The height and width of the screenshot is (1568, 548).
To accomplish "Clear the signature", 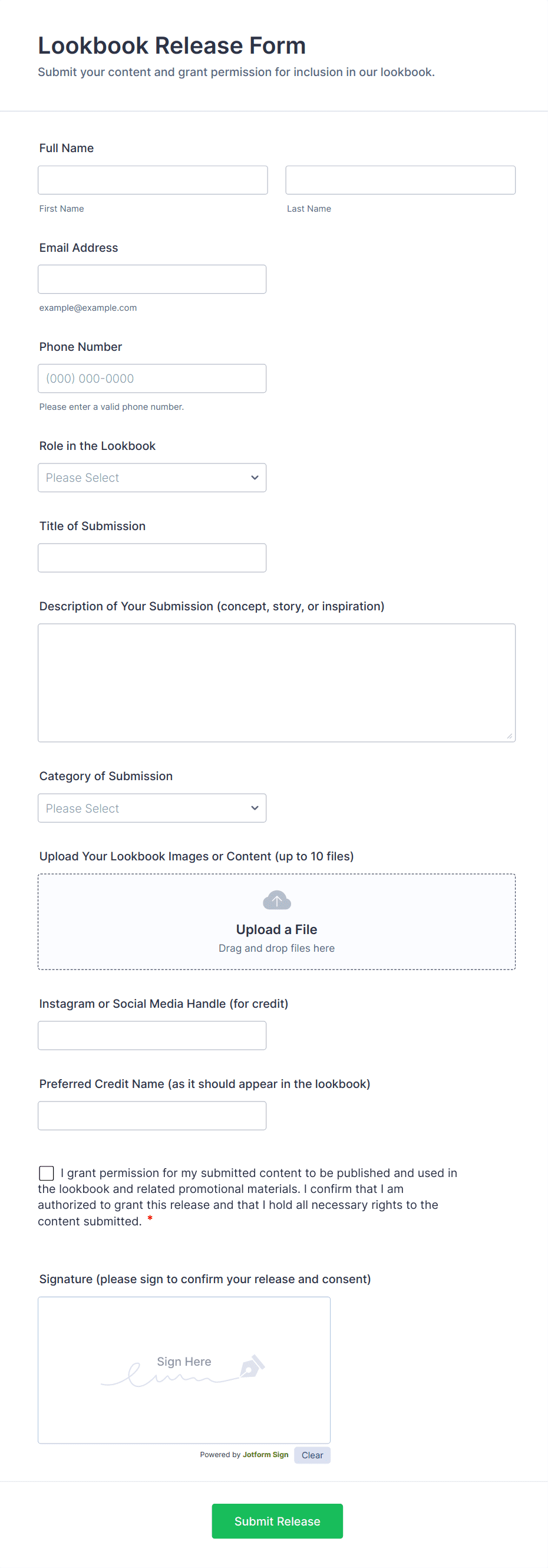I will [312, 1455].
